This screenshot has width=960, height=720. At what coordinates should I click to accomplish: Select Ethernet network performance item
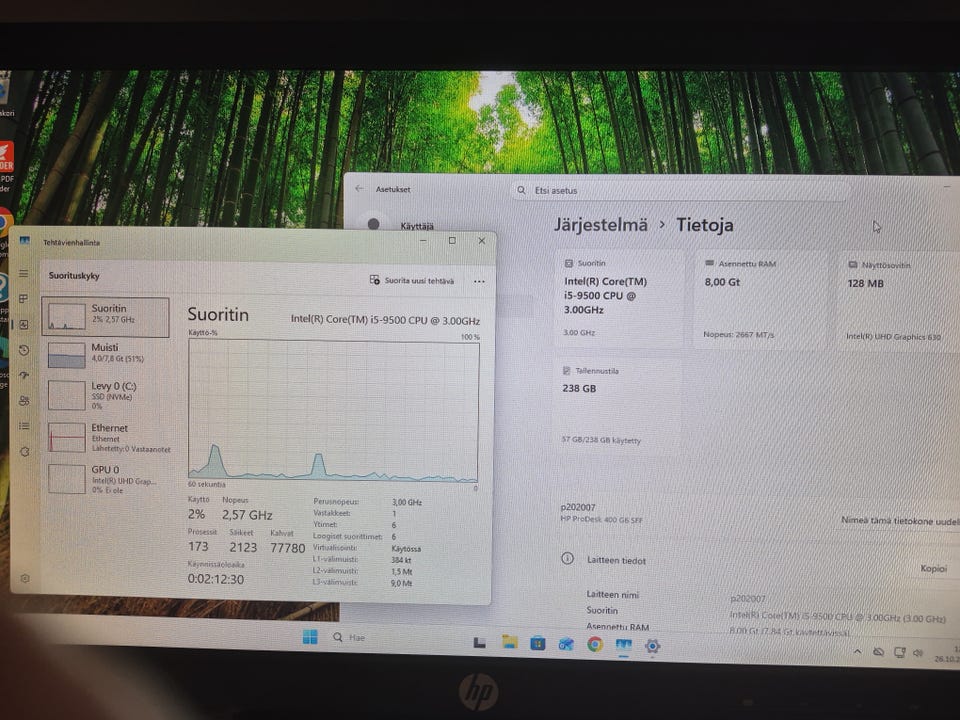[x=107, y=437]
